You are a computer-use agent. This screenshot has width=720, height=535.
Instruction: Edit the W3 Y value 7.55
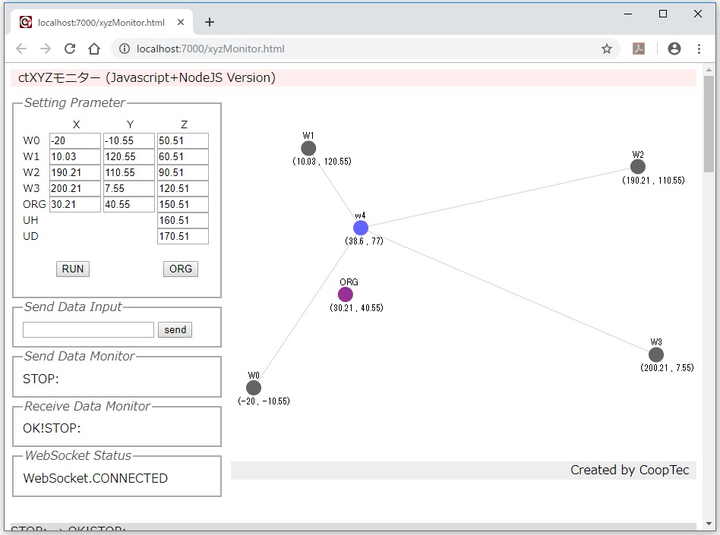pyautogui.click(x=129, y=188)
